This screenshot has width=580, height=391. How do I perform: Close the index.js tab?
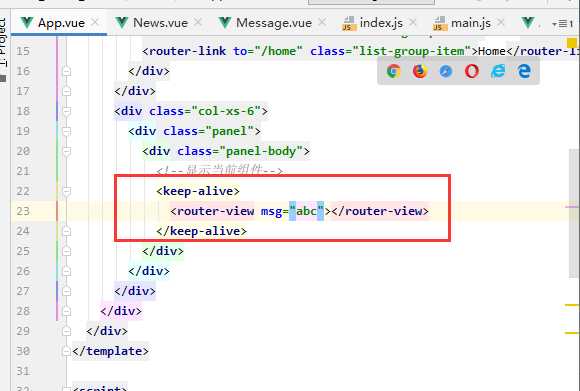click(413, 23)
